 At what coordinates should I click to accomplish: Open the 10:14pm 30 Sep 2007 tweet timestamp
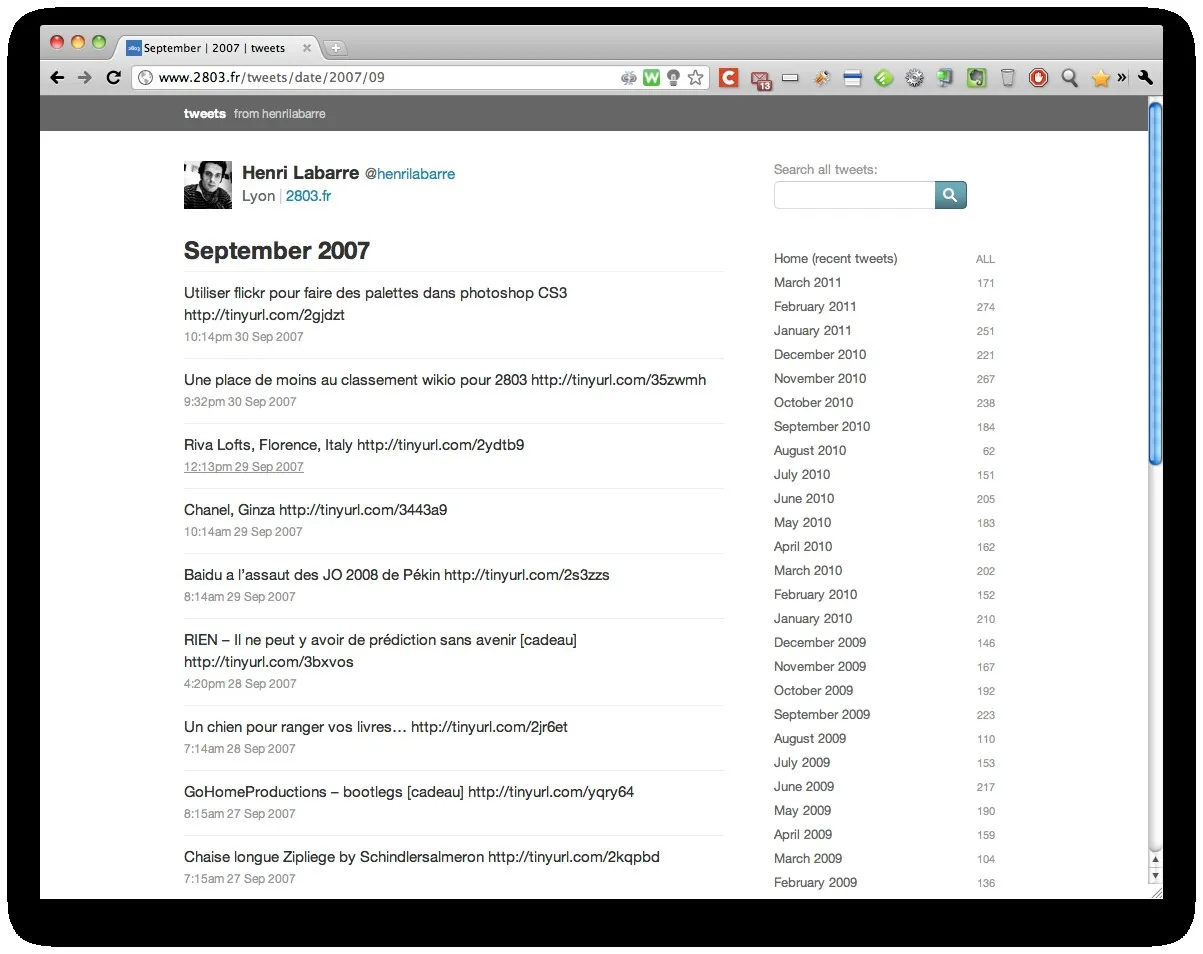point(244,337)
